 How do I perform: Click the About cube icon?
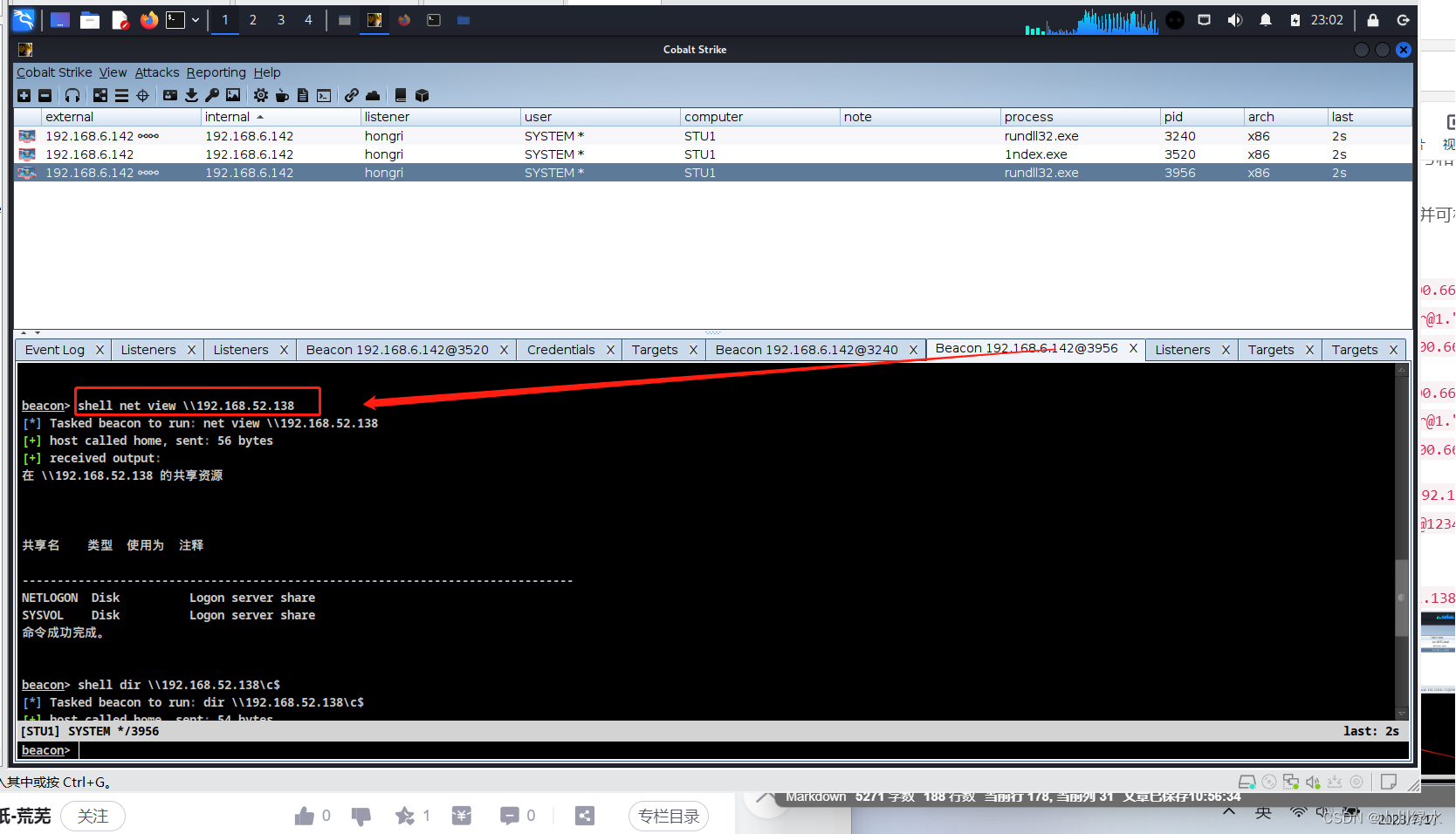click(422, 95)
